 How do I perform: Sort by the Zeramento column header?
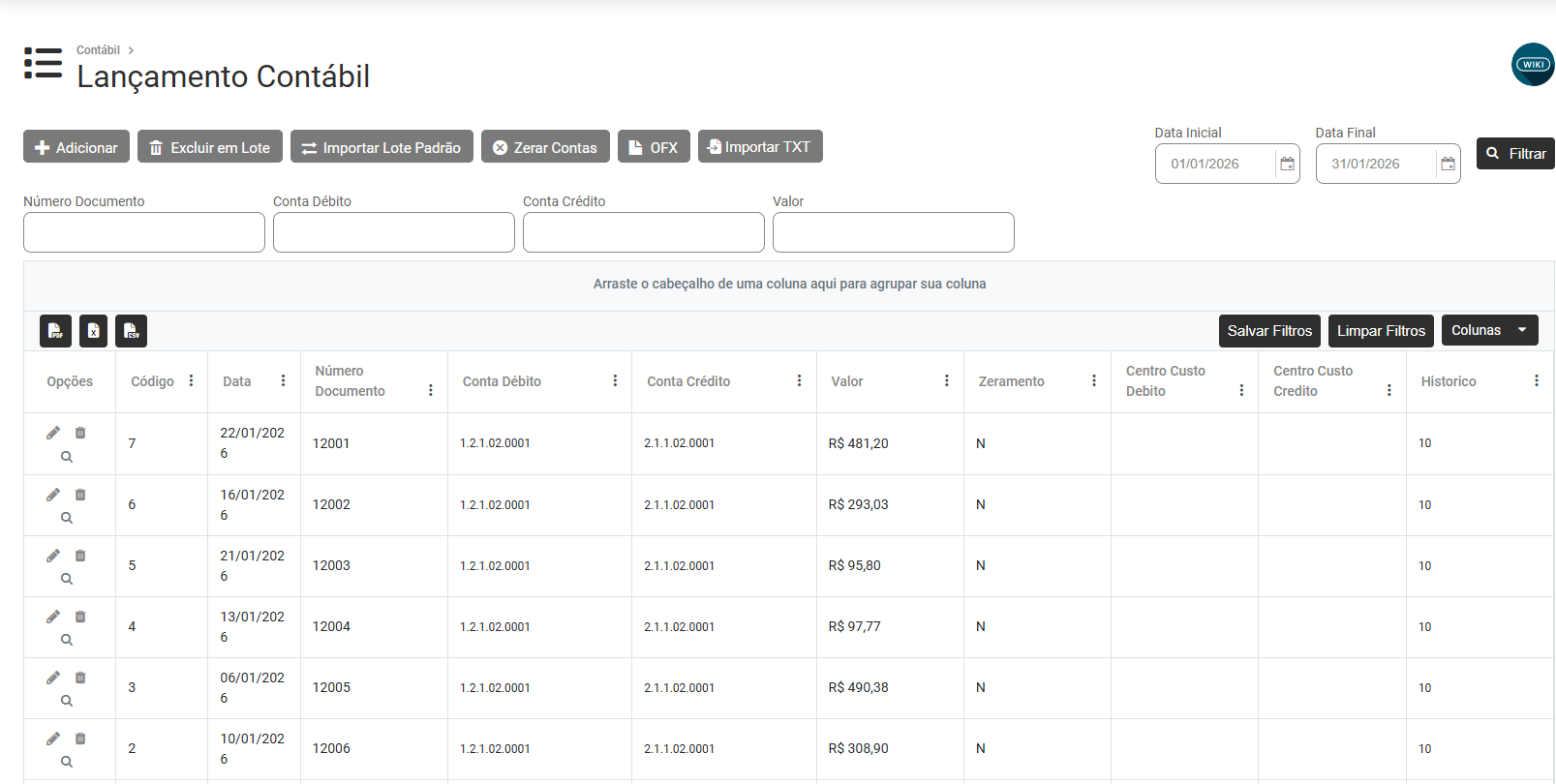tap(1011, 381)
